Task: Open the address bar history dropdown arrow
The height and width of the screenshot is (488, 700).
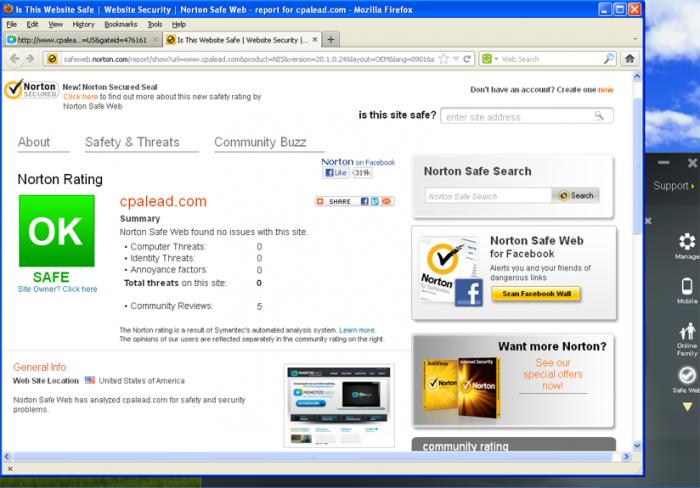Action: click(456, 58)
